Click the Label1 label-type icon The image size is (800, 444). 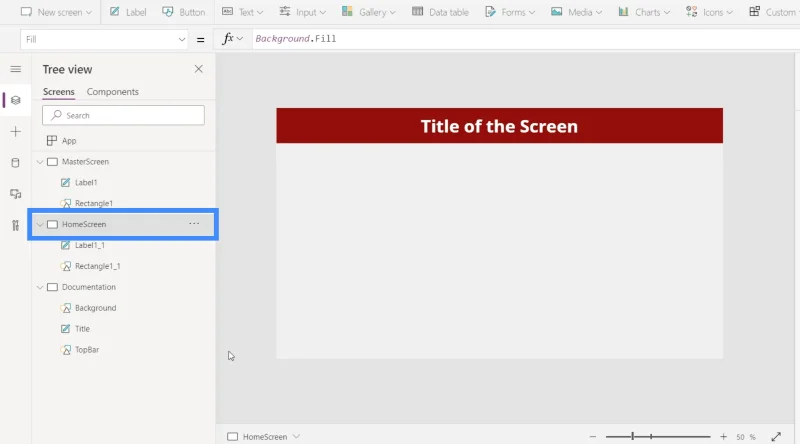pos(65,183)
